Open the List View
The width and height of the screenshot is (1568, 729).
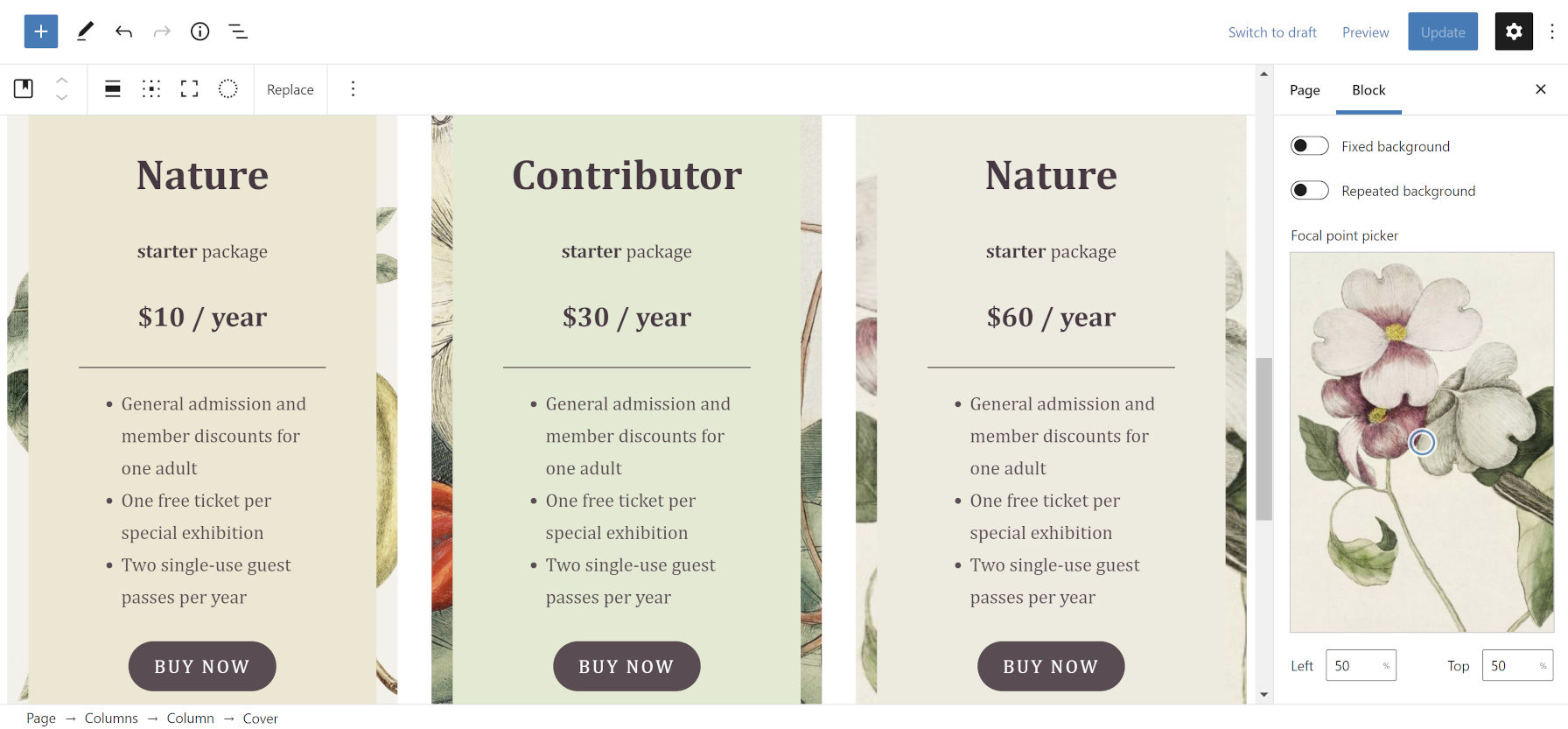237,32
